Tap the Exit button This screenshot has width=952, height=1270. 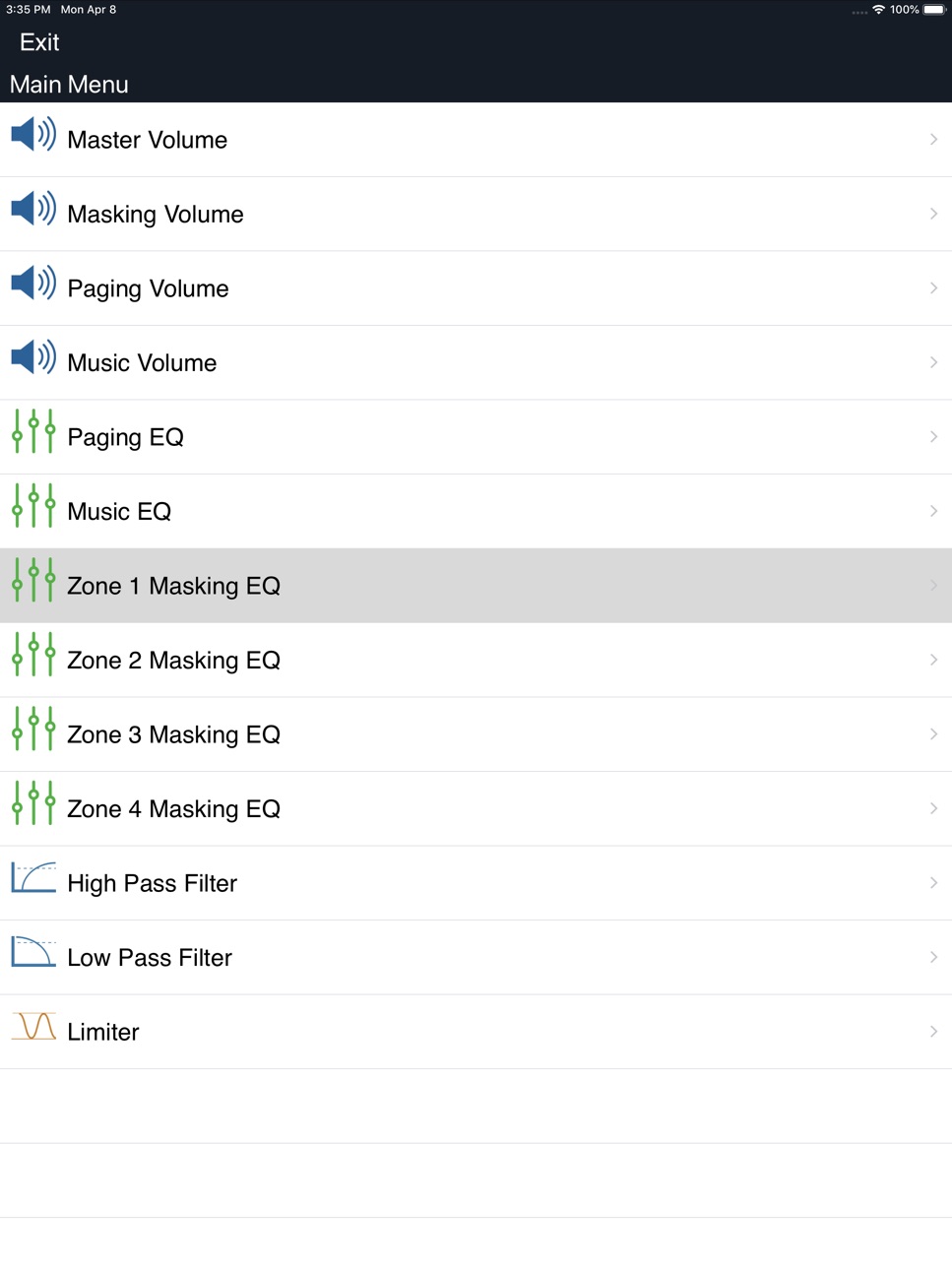click(39, 42)
